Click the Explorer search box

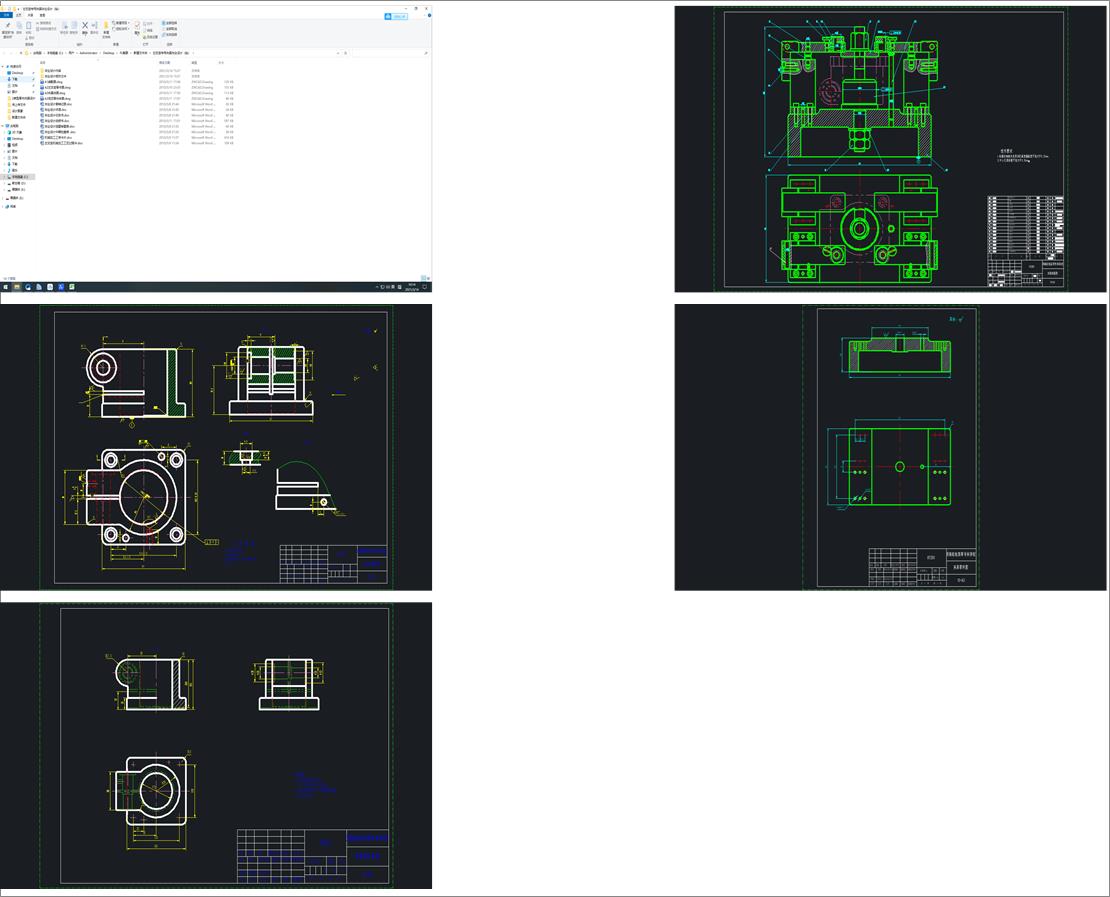click(x=389, y=53)
